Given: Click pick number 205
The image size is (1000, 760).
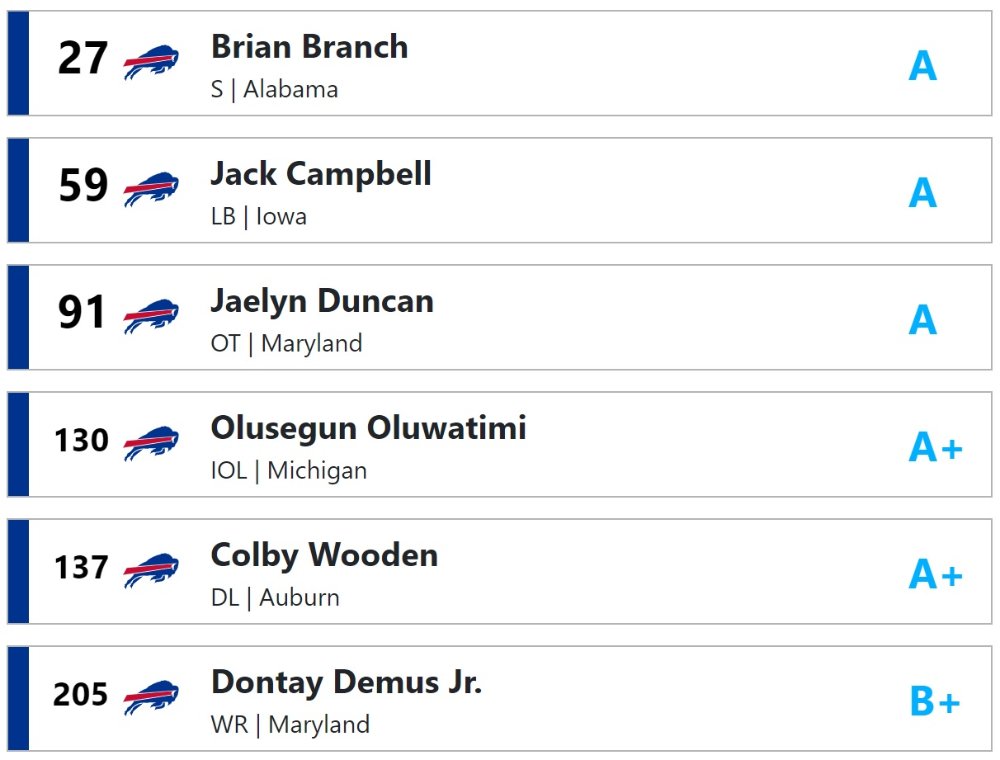Looking at the screenshot, I should click(x=80, y=694).
